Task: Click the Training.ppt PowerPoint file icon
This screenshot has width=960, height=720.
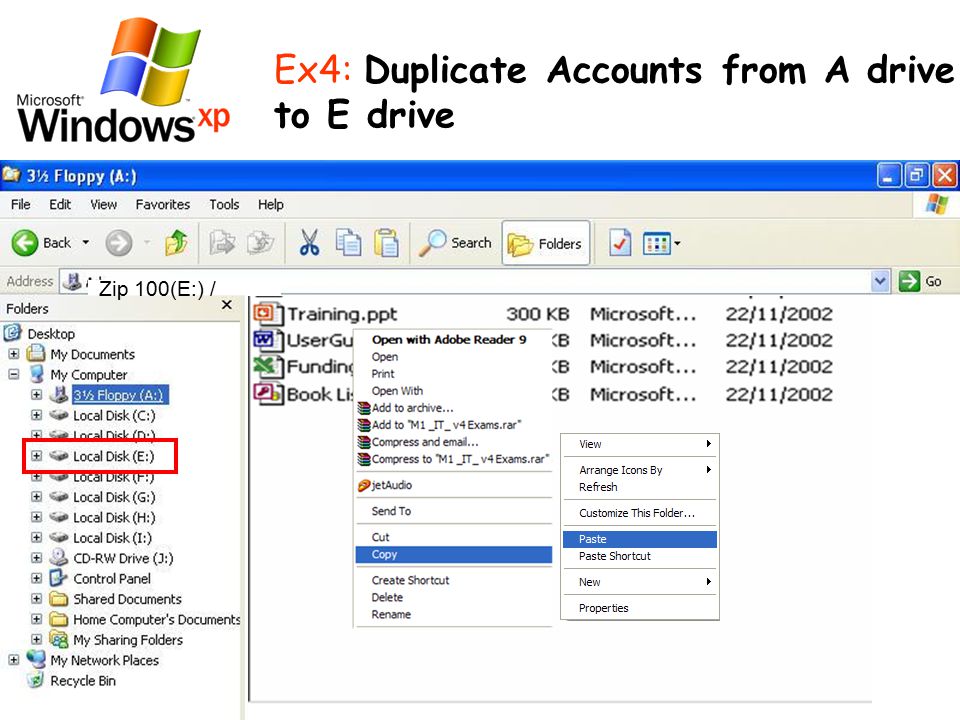Action: [268, 313]
